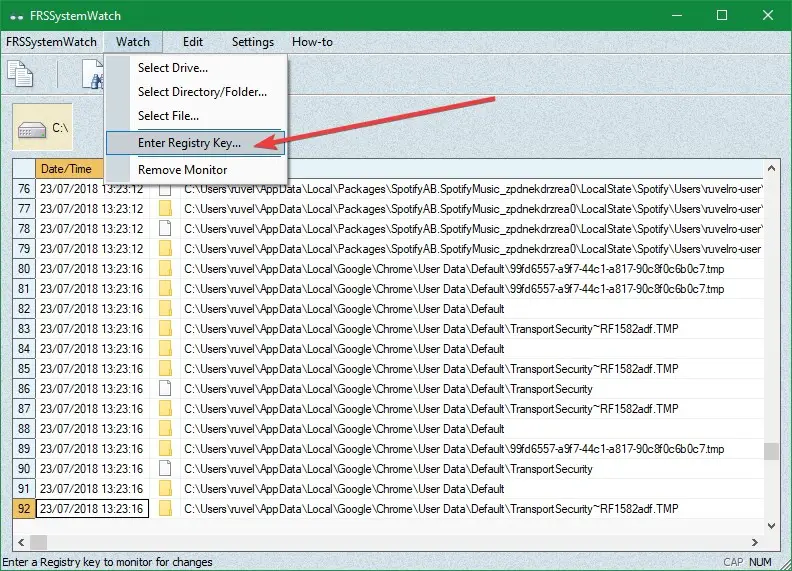Choose Remove Monitor menu entry
792x571 pixels.
pos(196,170)
